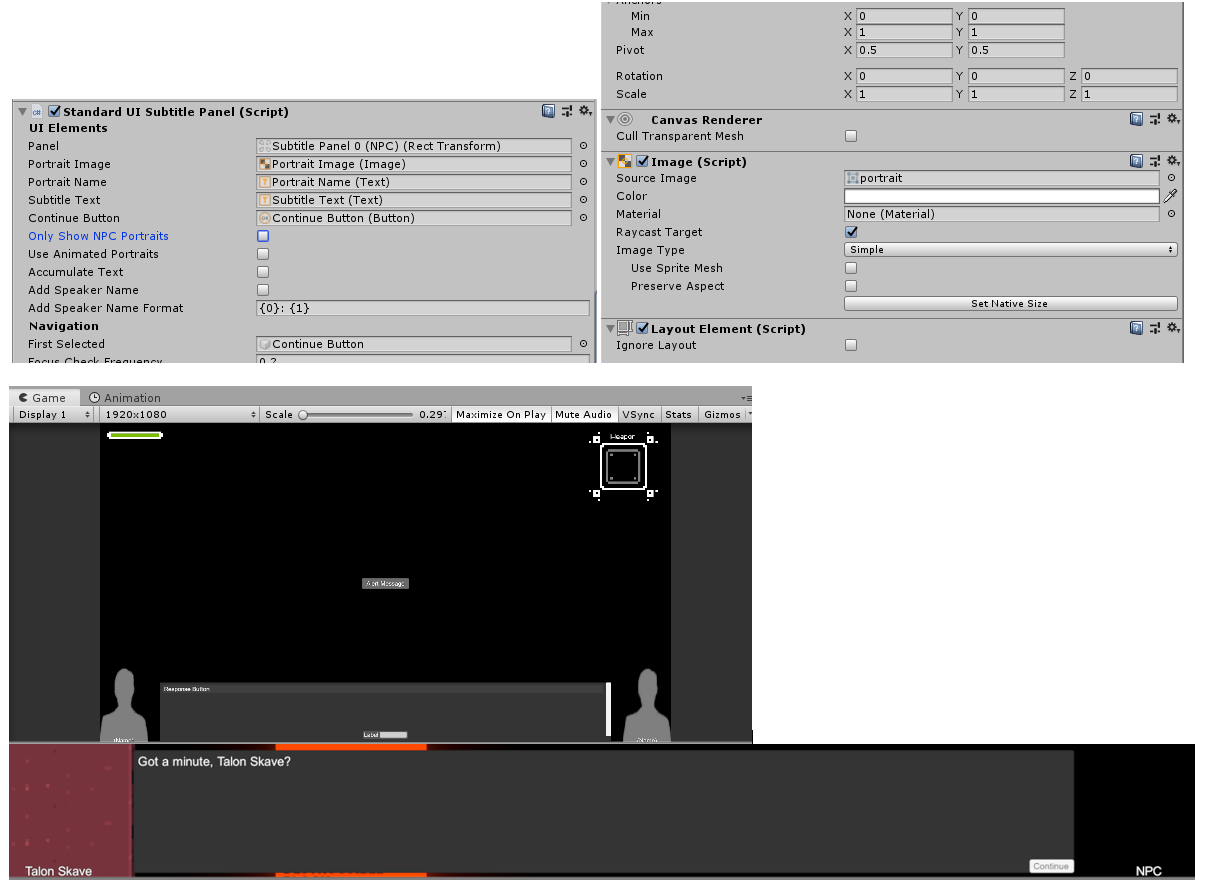Click the Scale Y value field
Screen dimensions: 1209x892
pos(1016,94)
